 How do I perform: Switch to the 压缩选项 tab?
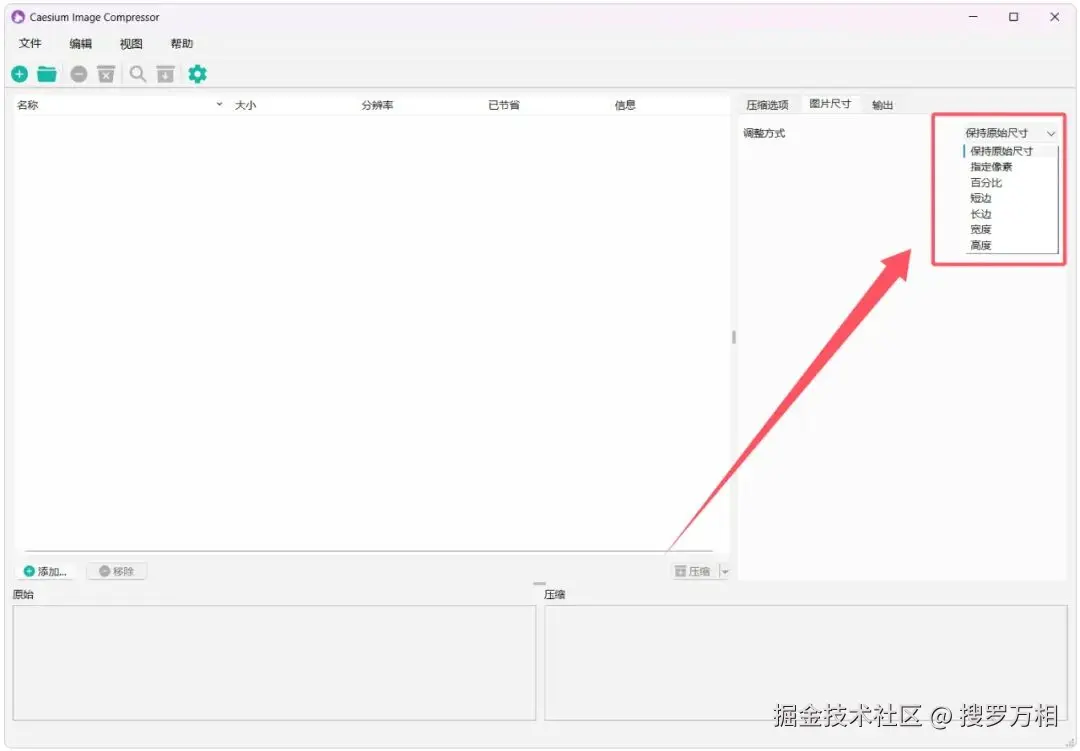(x=768, y=103)
